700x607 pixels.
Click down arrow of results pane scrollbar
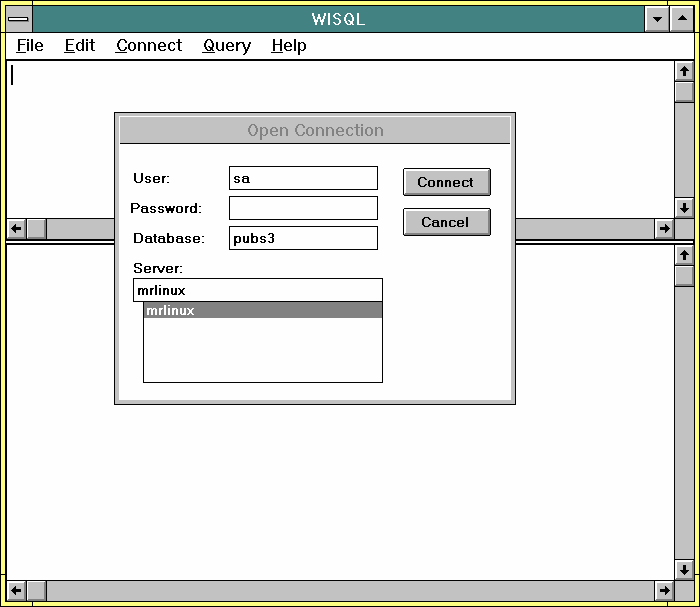[684, 570]
